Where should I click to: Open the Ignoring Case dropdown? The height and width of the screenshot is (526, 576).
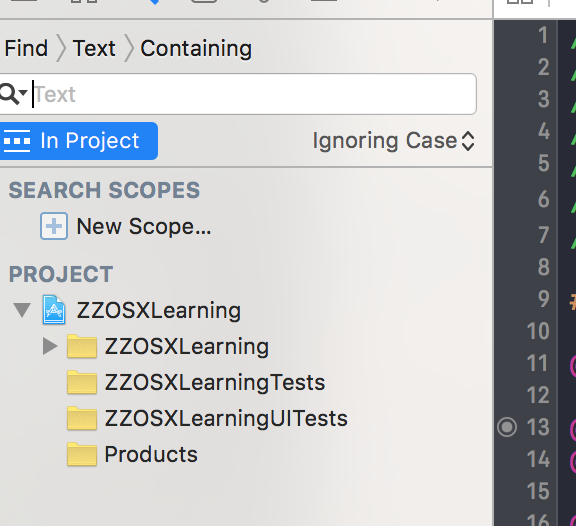pos(393,141)
